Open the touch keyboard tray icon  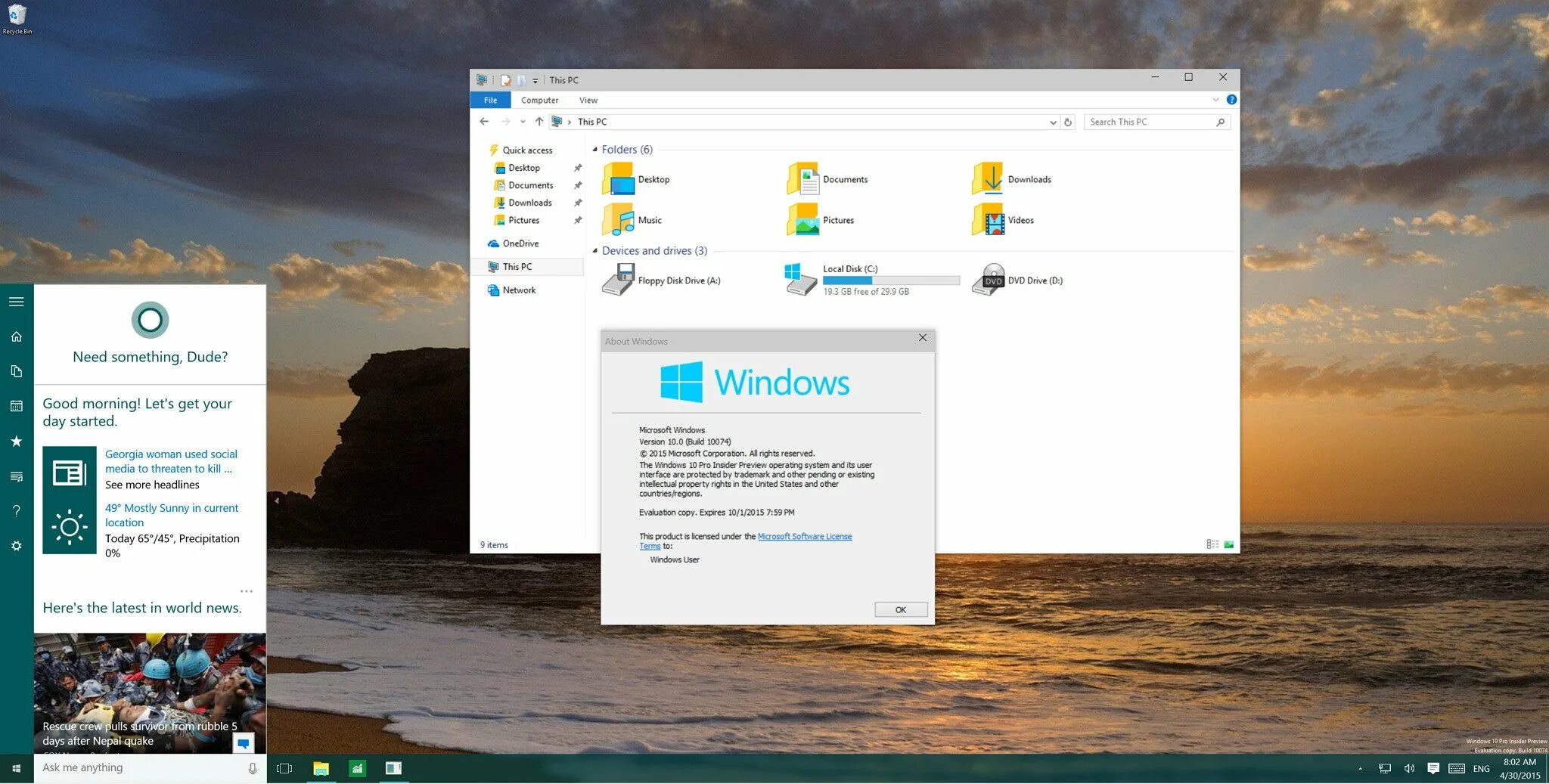click(1457, 768)
